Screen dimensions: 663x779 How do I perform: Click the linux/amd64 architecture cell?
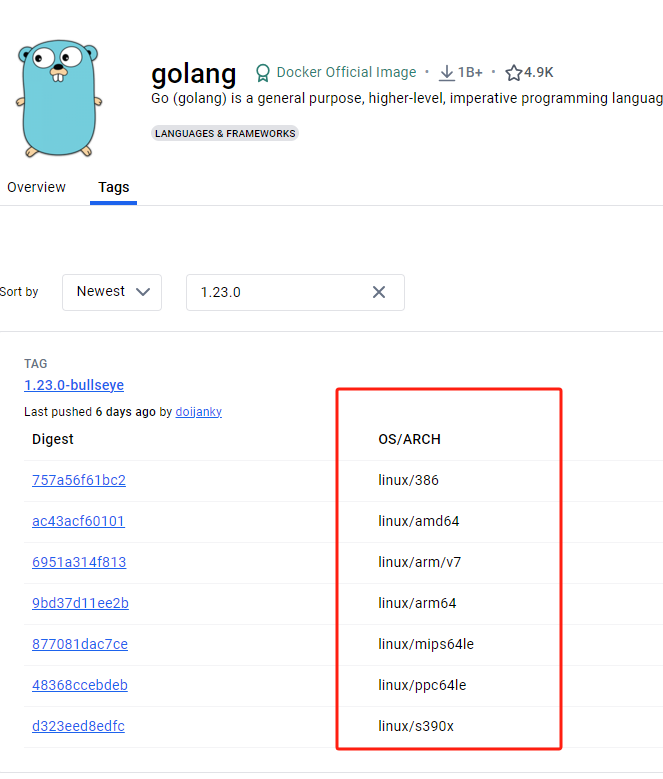[419, 521]
